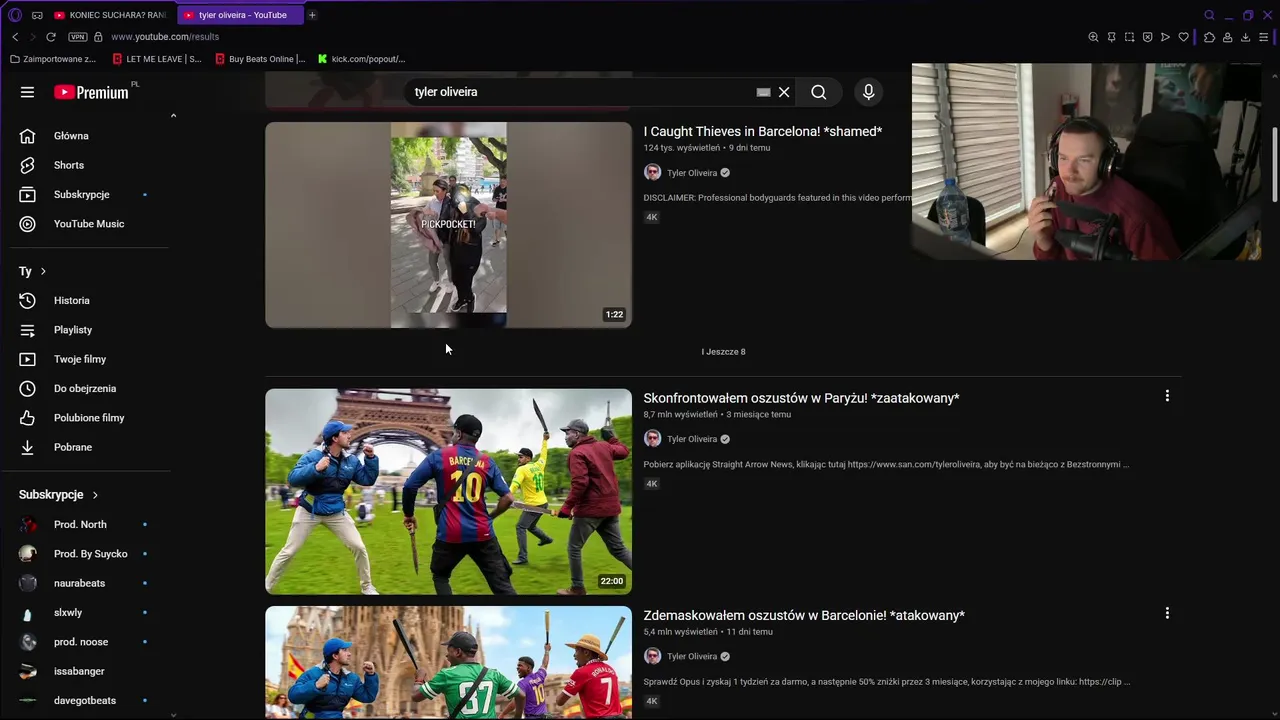
Task: Toggle the YouTube hamburger guide menu
Action: tap(27, 92)
